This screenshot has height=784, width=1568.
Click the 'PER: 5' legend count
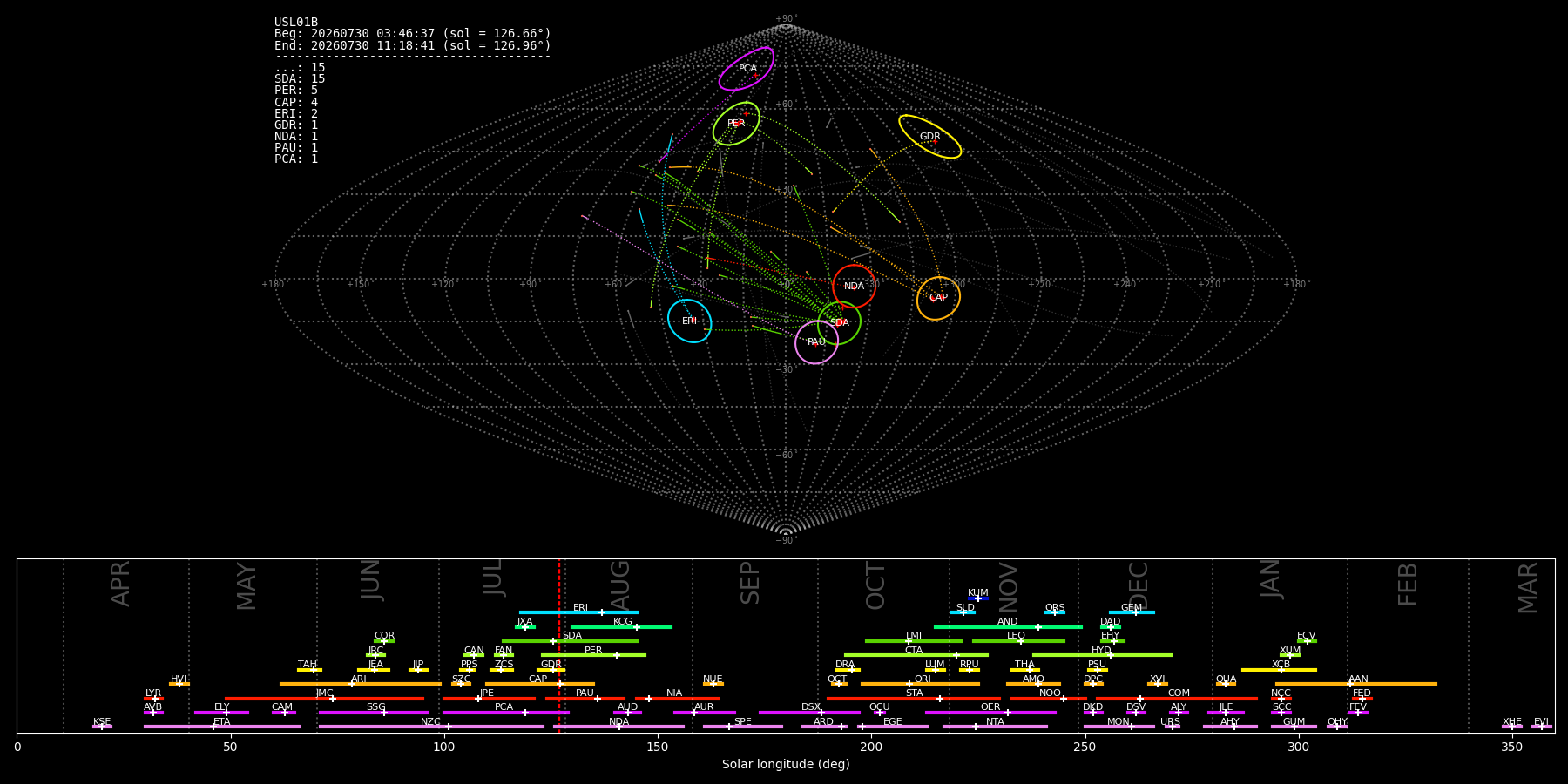(296, 91)
